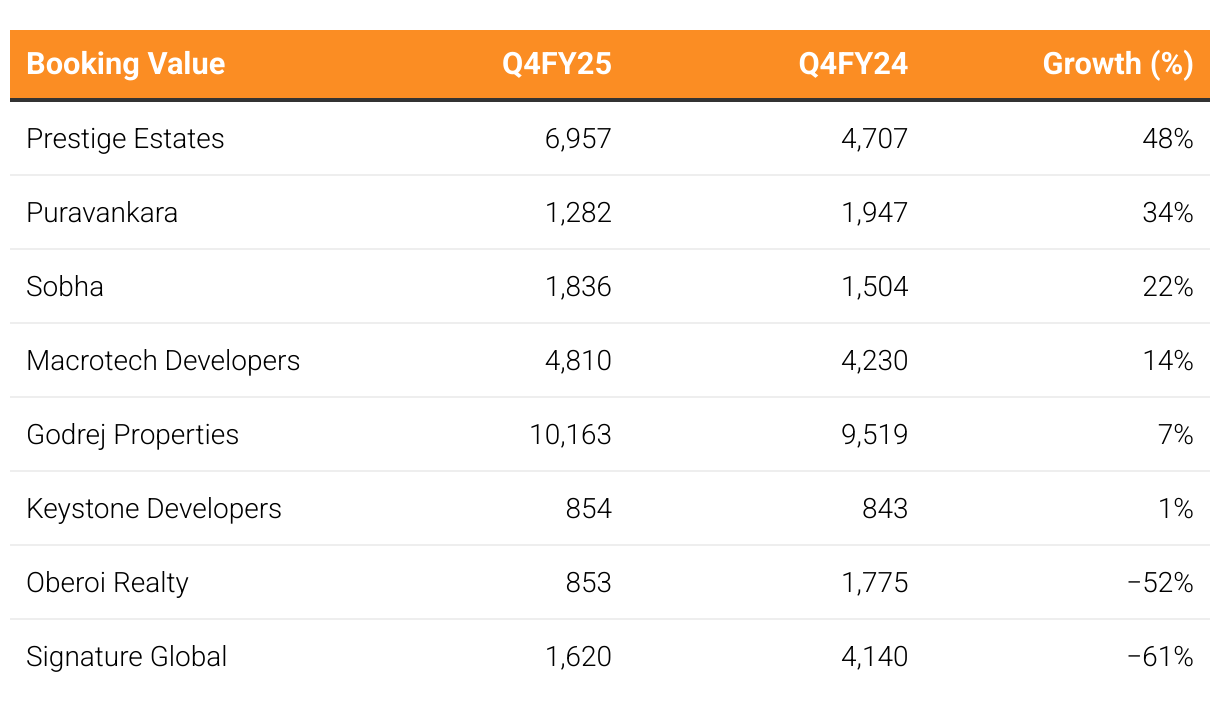
Task: Select the −61% growth value
Action: (x=1160, y=656)
